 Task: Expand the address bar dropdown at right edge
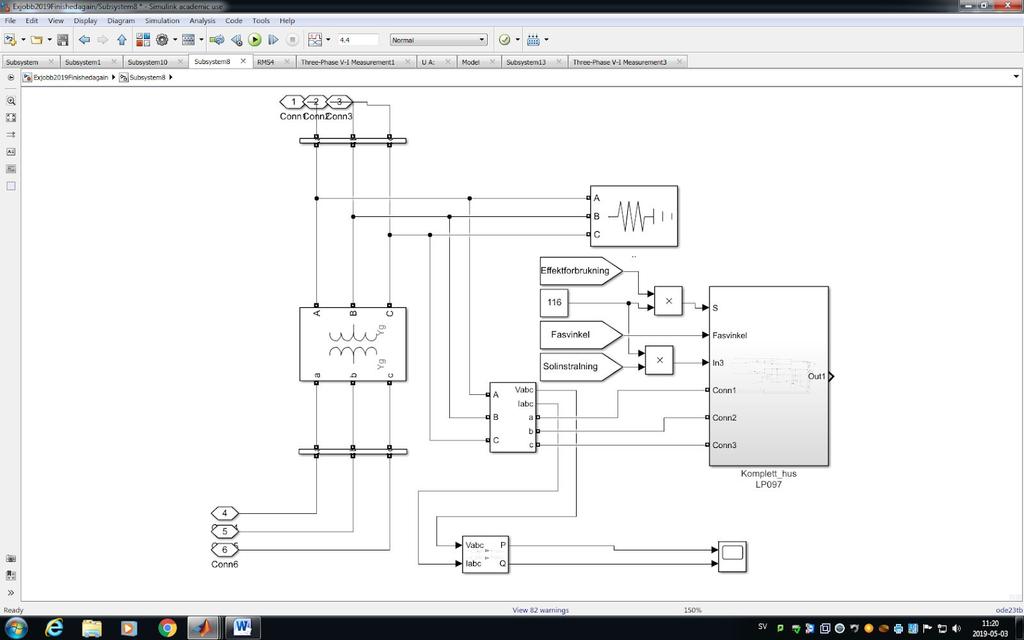coord(1016,77)
